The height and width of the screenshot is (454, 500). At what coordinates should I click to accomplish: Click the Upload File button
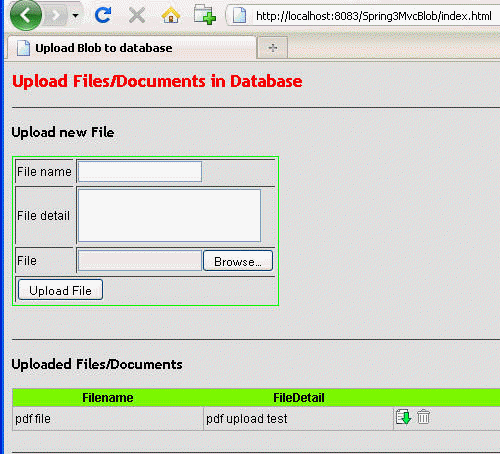pos(60,290)
